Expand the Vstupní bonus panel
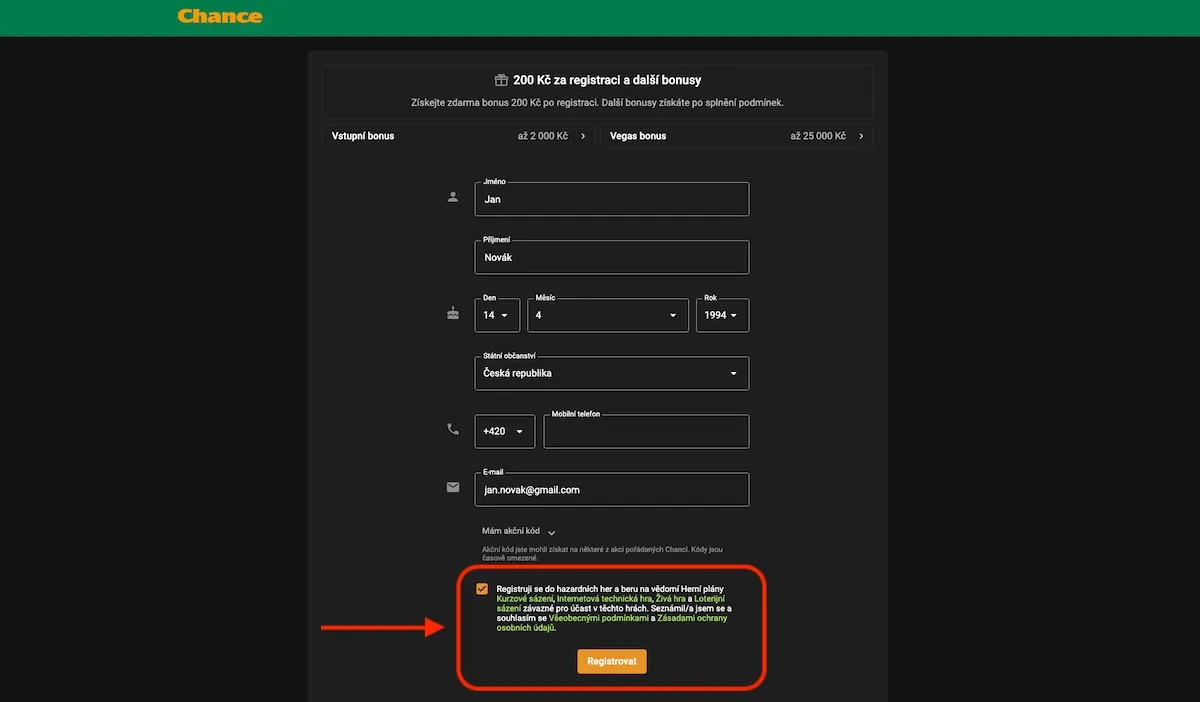 (458, 136)
